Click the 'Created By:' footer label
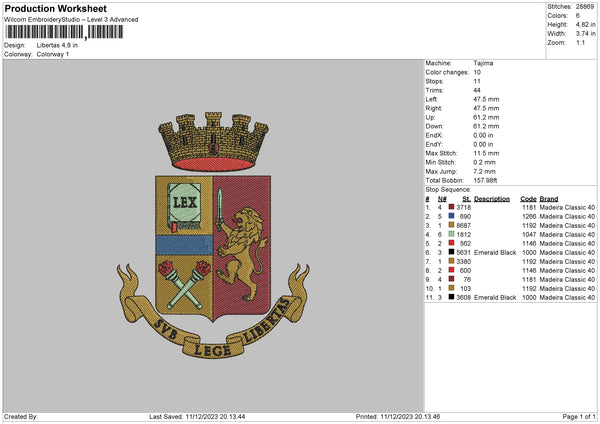Image resolution: width=600 pixels, height=424 pixels. point(21,417)
